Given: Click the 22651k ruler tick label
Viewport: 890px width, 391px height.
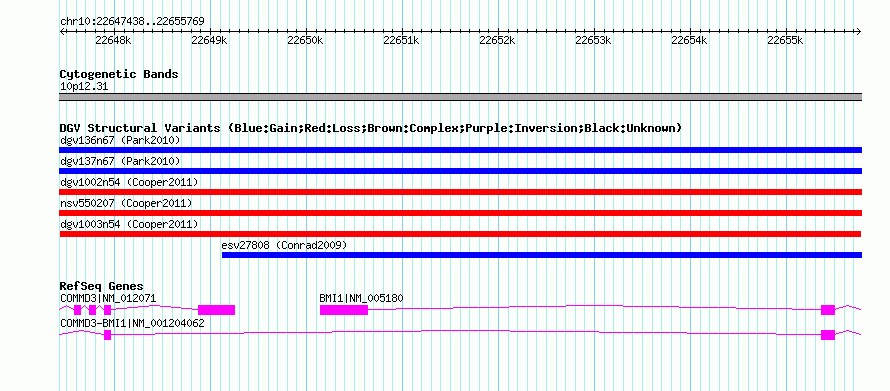Looking at the screenshot, I should tap(401, 40).
